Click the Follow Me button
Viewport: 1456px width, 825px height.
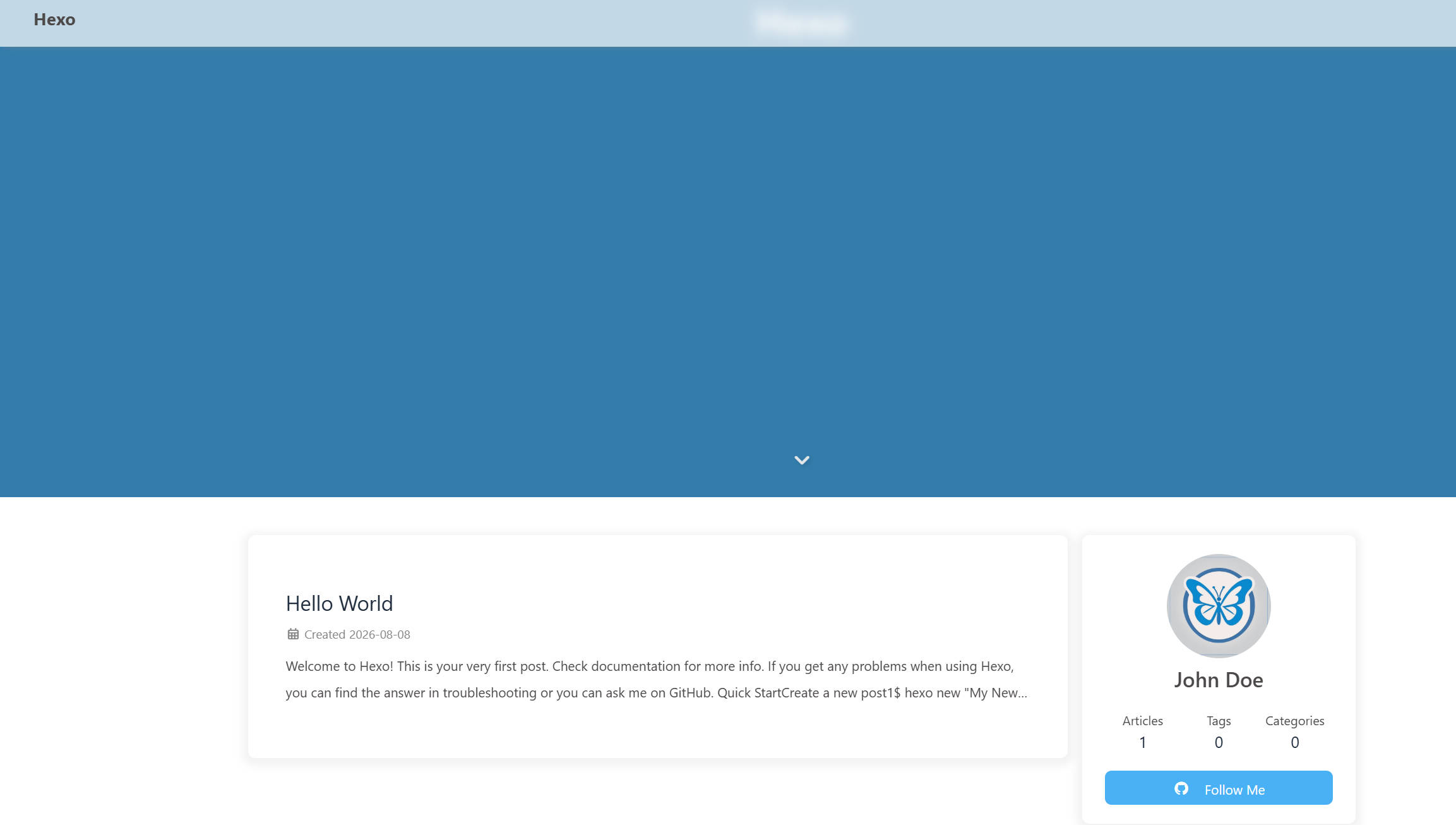point(1219,788)
